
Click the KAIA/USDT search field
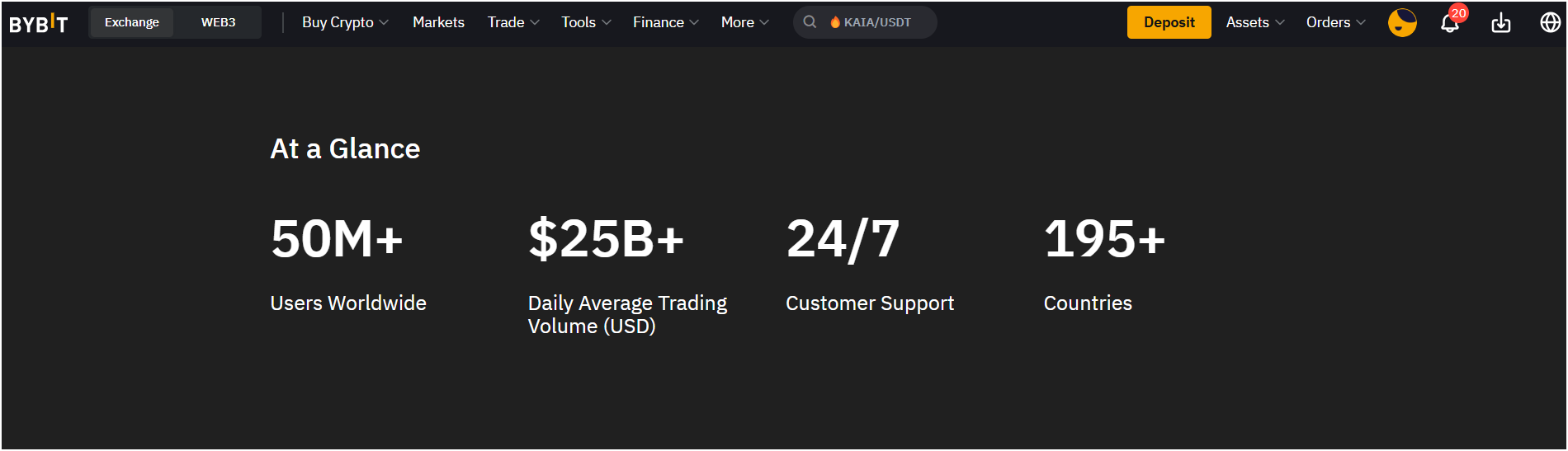pyautogui.click(x=878, y=22)
